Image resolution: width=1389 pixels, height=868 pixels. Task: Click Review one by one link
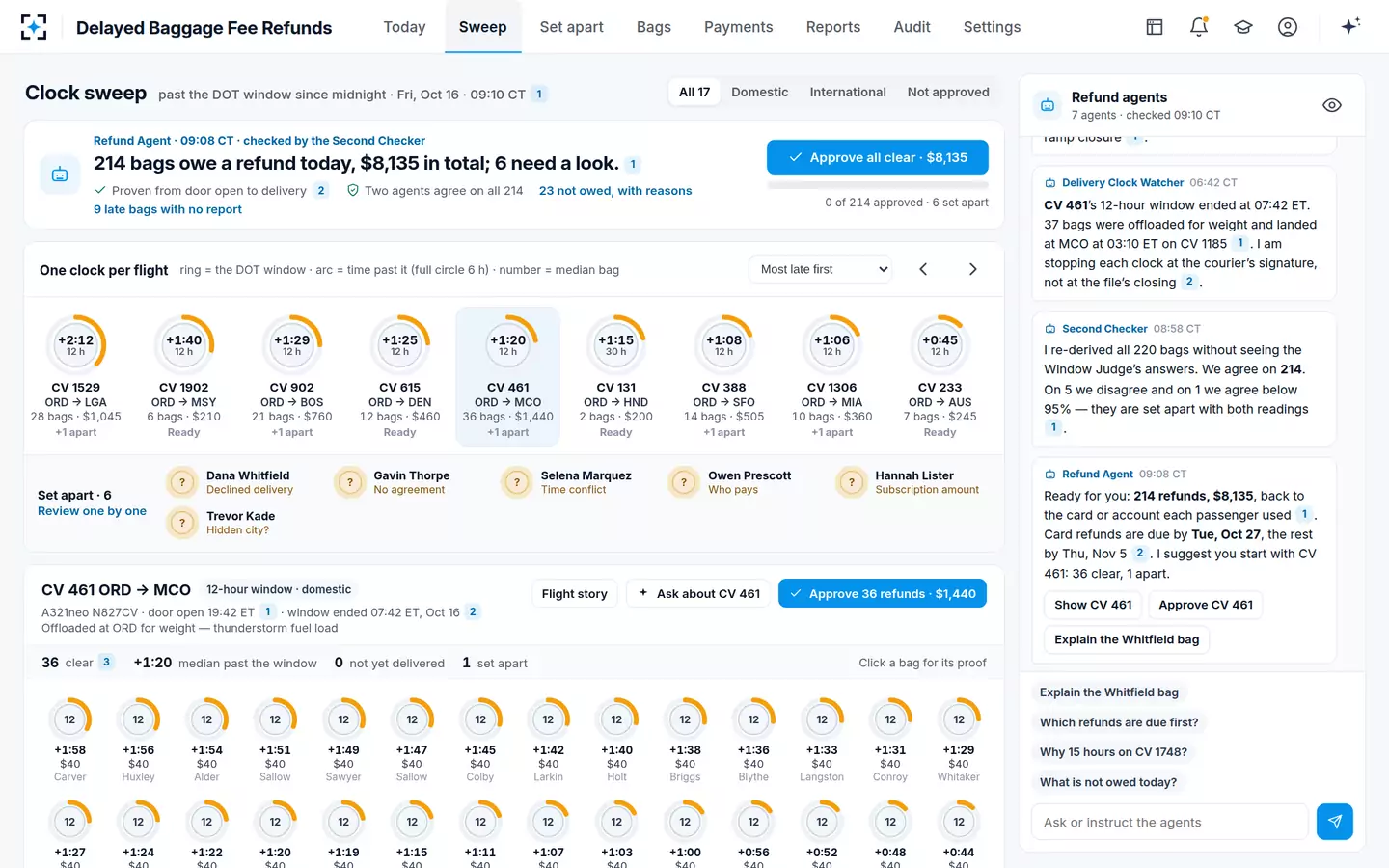click(x=92, y=511)
